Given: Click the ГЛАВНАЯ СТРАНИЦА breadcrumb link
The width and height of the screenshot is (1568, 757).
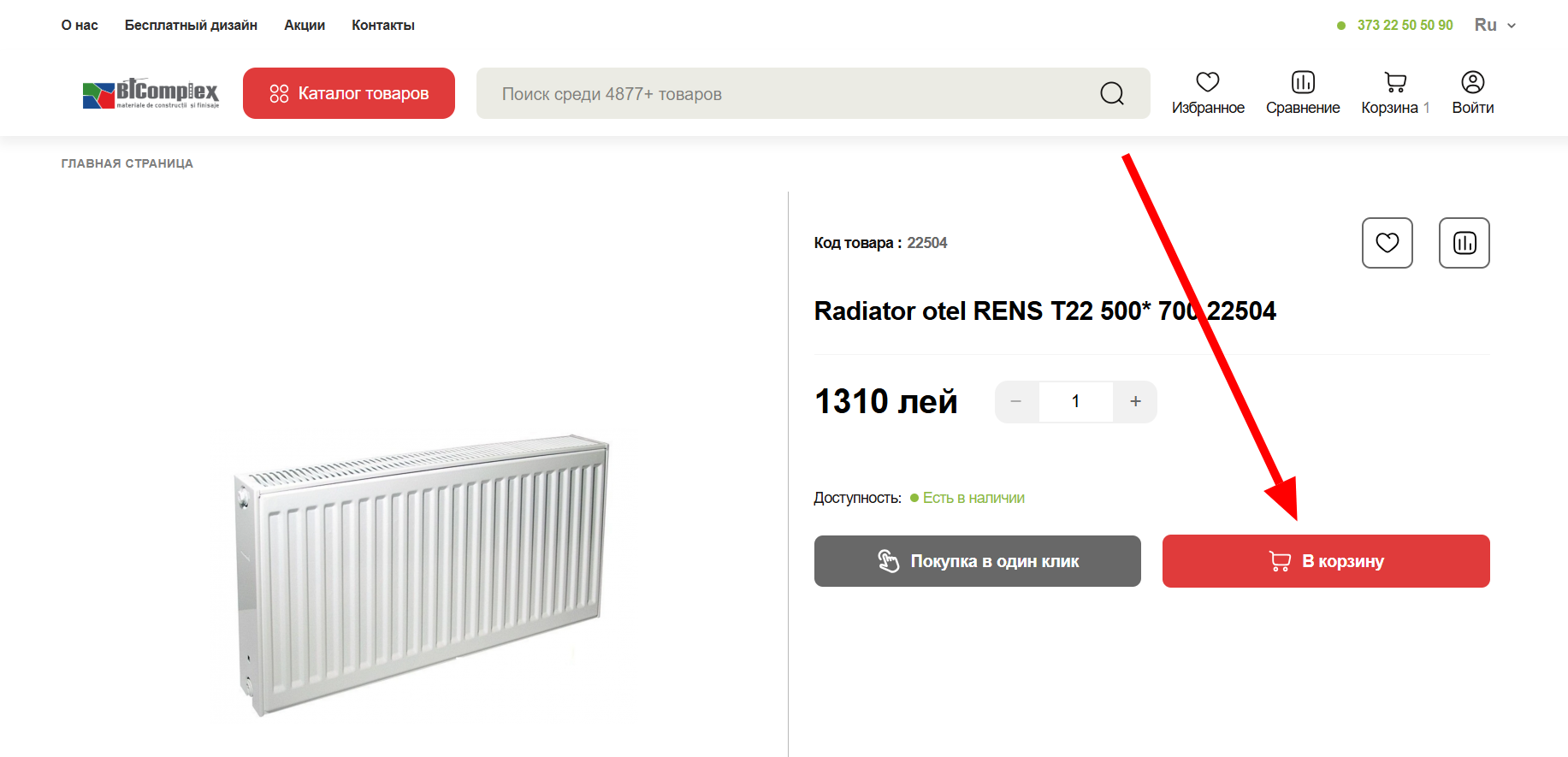Looking at the screenshot, I should tap(127, 163).
